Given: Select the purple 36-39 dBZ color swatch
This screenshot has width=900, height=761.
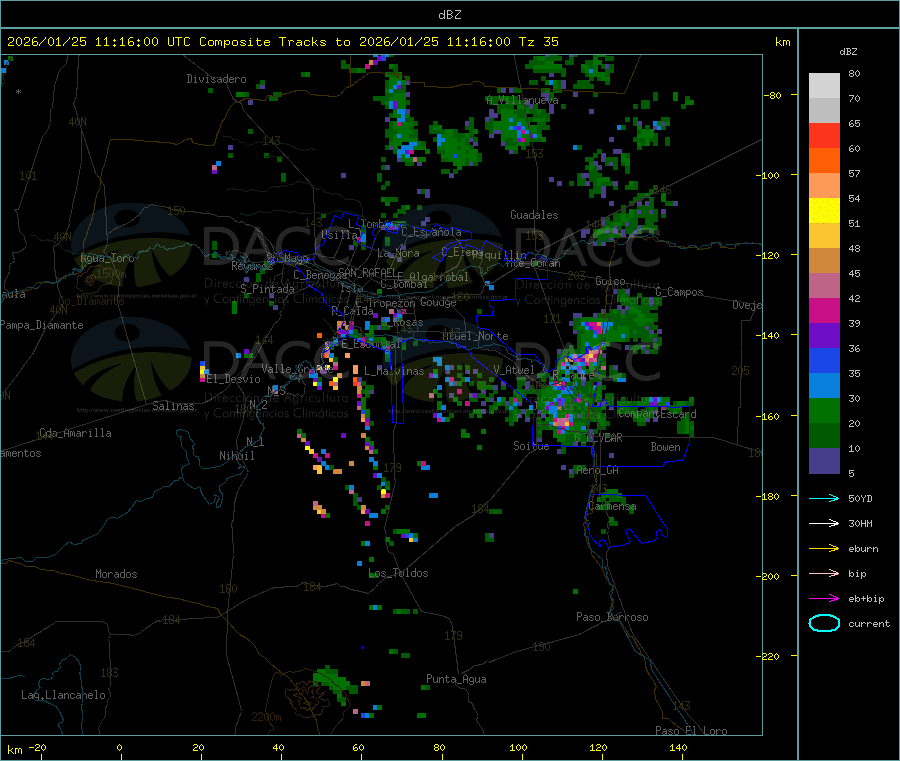Looking at the screenshot, I should 824,336.
